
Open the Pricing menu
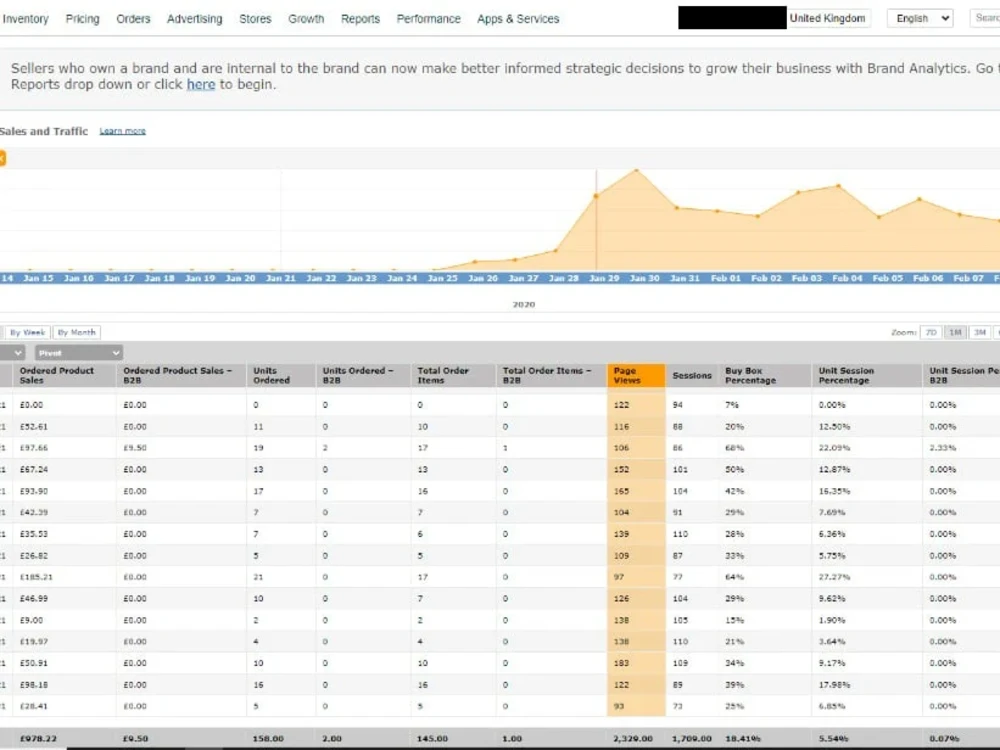click(x=82, y=19)
